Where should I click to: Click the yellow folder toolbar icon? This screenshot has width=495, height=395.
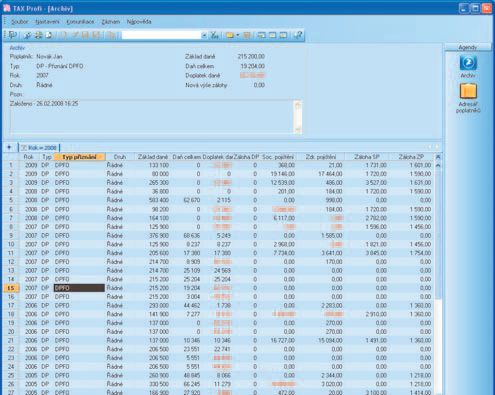click(x=230, y=35)
